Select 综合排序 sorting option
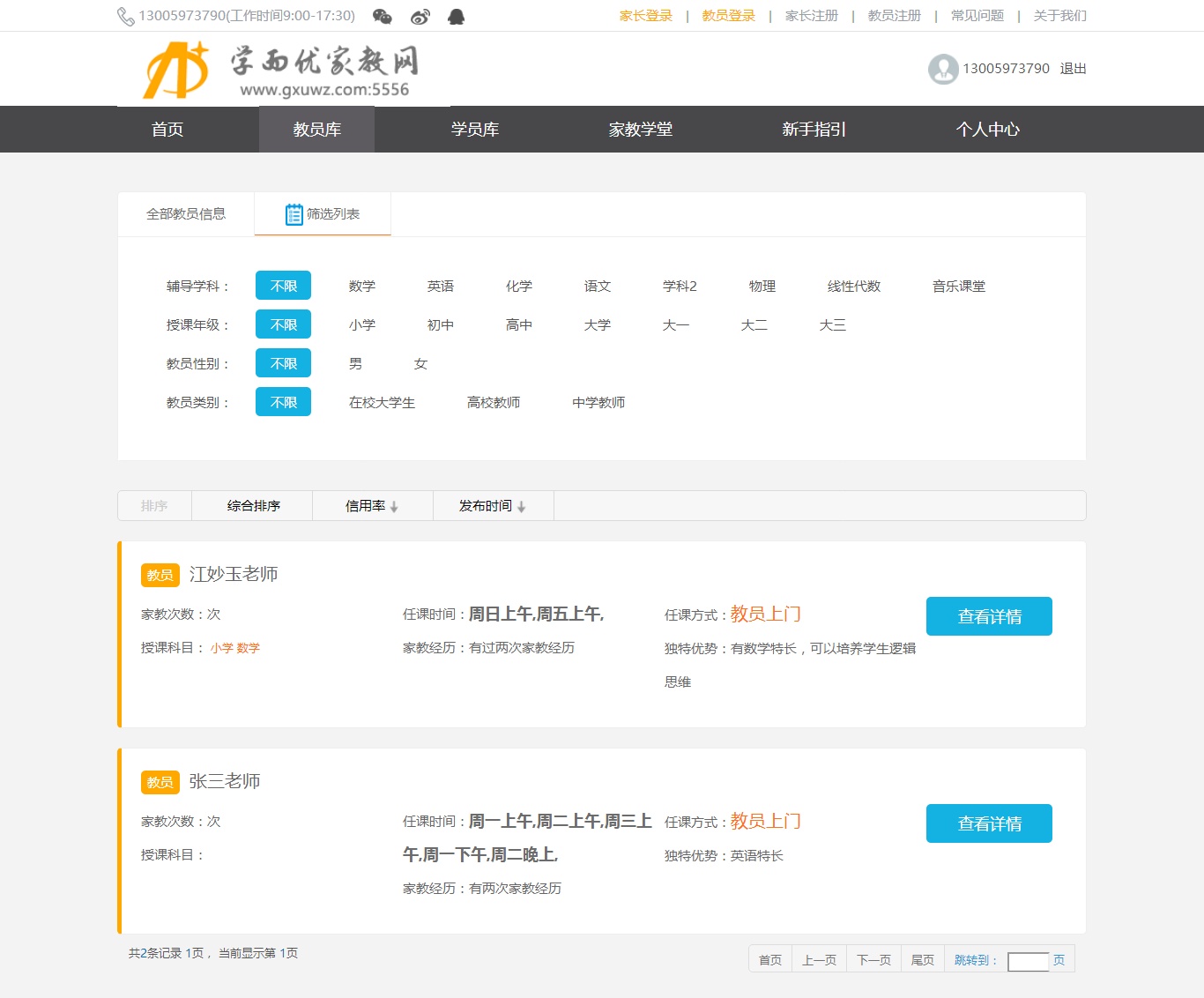The height and width of the screenshot is (998, 1204). click(253, 506)
